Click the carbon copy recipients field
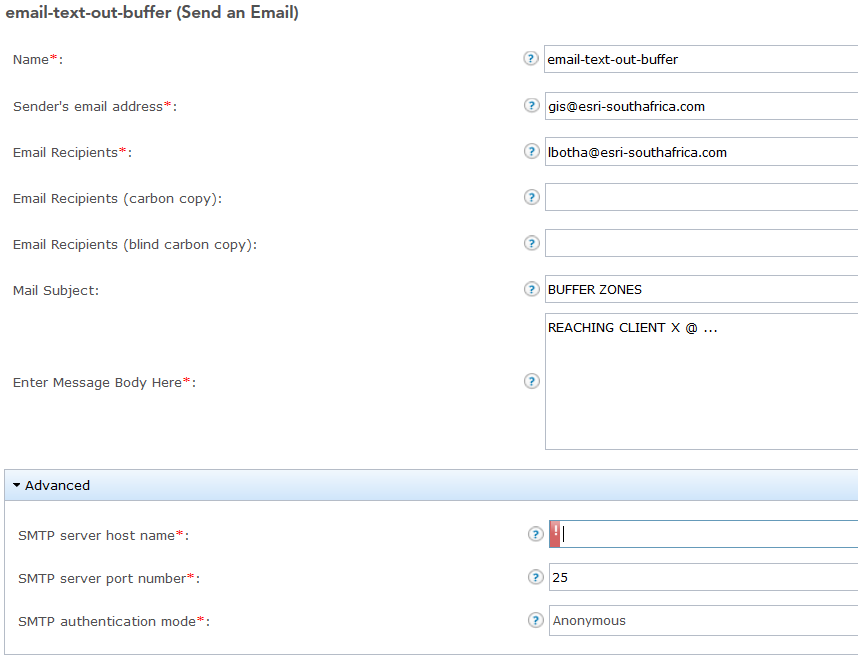The height and width of the screenshot is (665, 858). (700, 197)
